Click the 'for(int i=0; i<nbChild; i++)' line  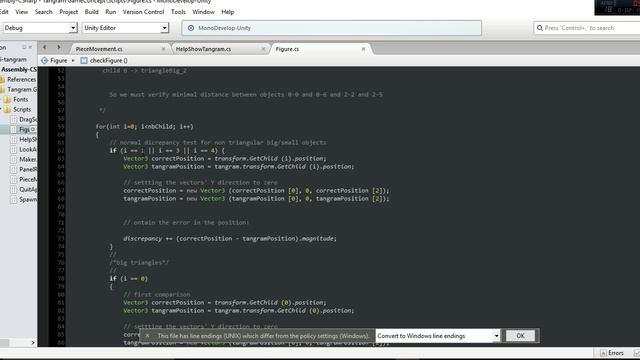[x=144, y=127]
